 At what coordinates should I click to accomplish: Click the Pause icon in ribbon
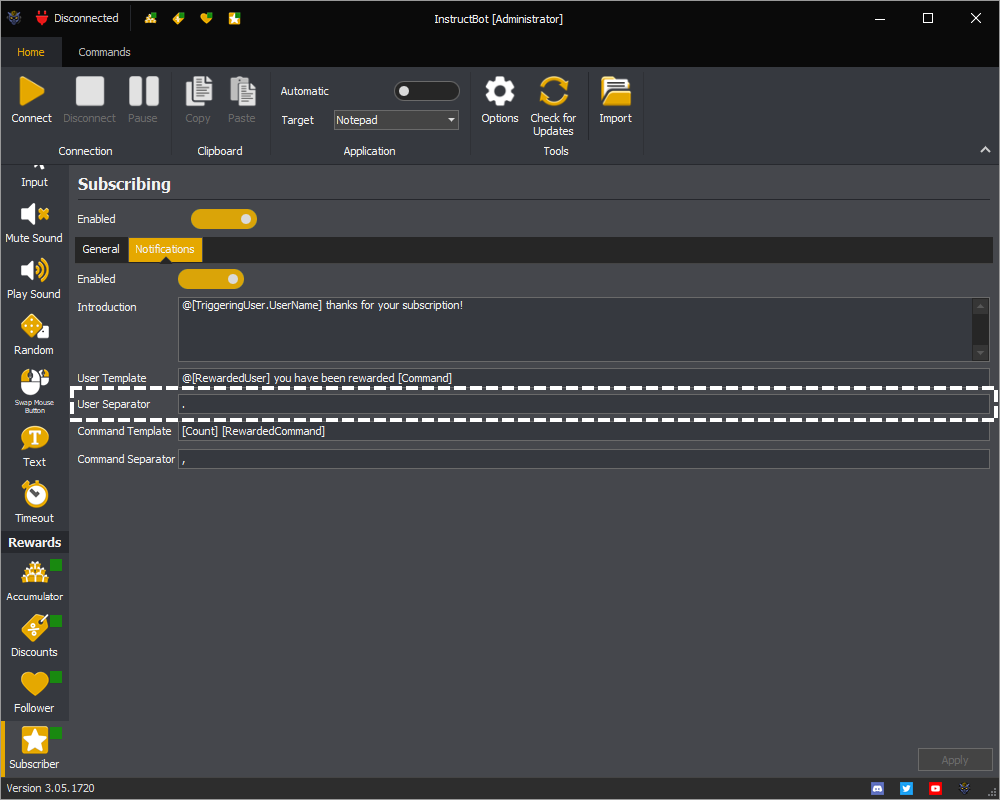143,91
